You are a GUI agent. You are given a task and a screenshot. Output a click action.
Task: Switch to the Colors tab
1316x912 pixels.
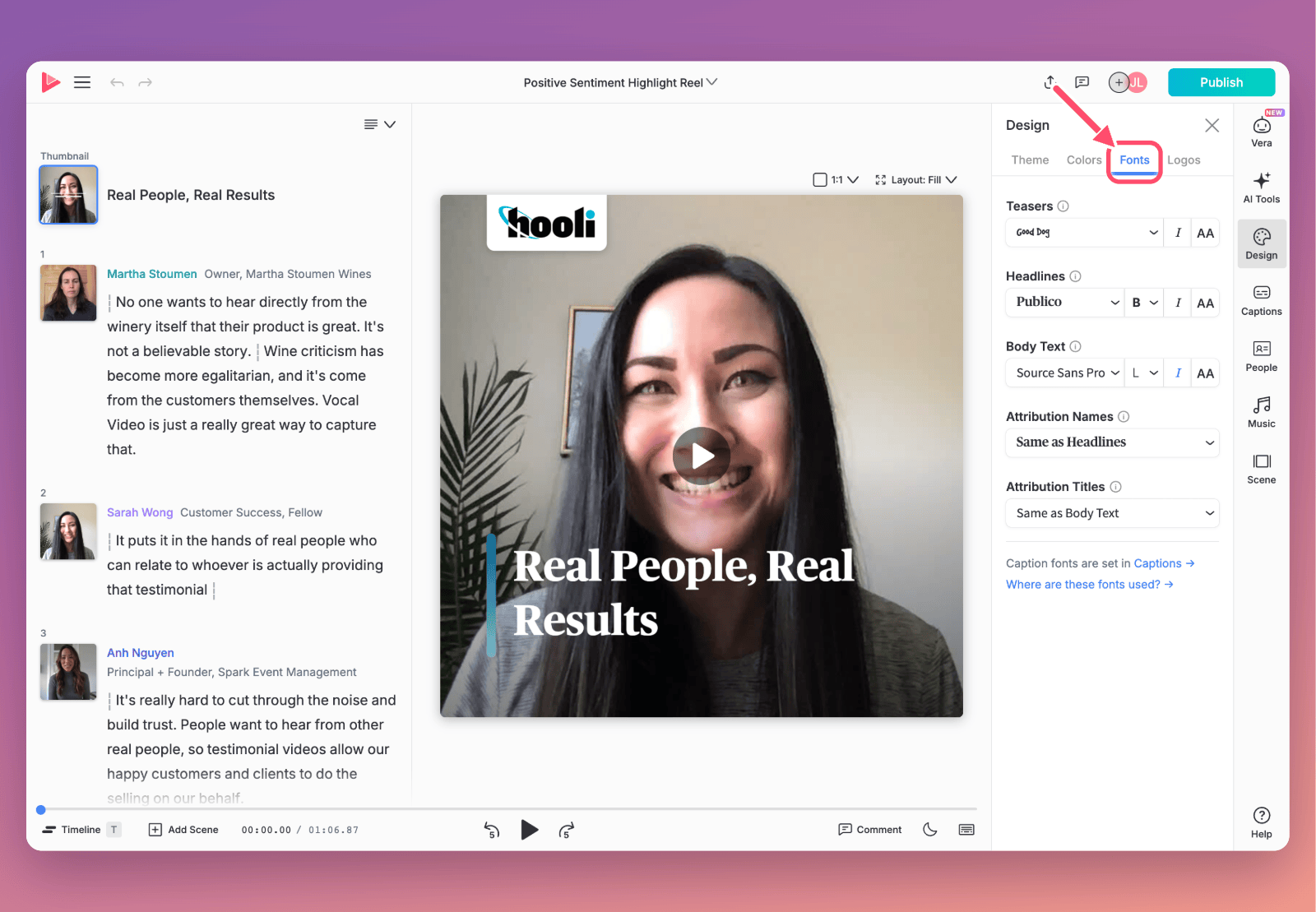pyautogui.click(x=1083, y=160)
